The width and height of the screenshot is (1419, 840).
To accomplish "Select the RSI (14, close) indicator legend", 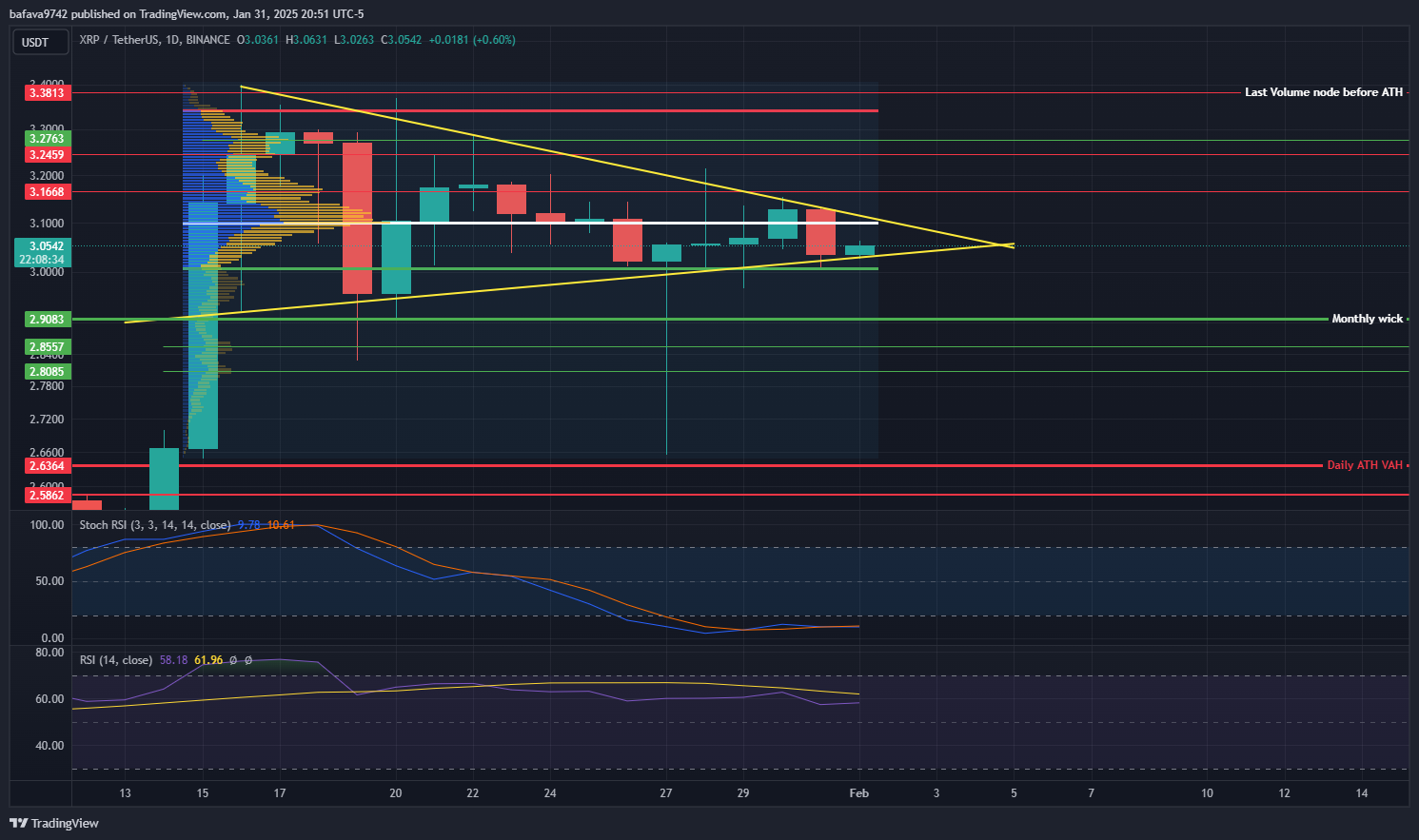I will click(116, 660).
